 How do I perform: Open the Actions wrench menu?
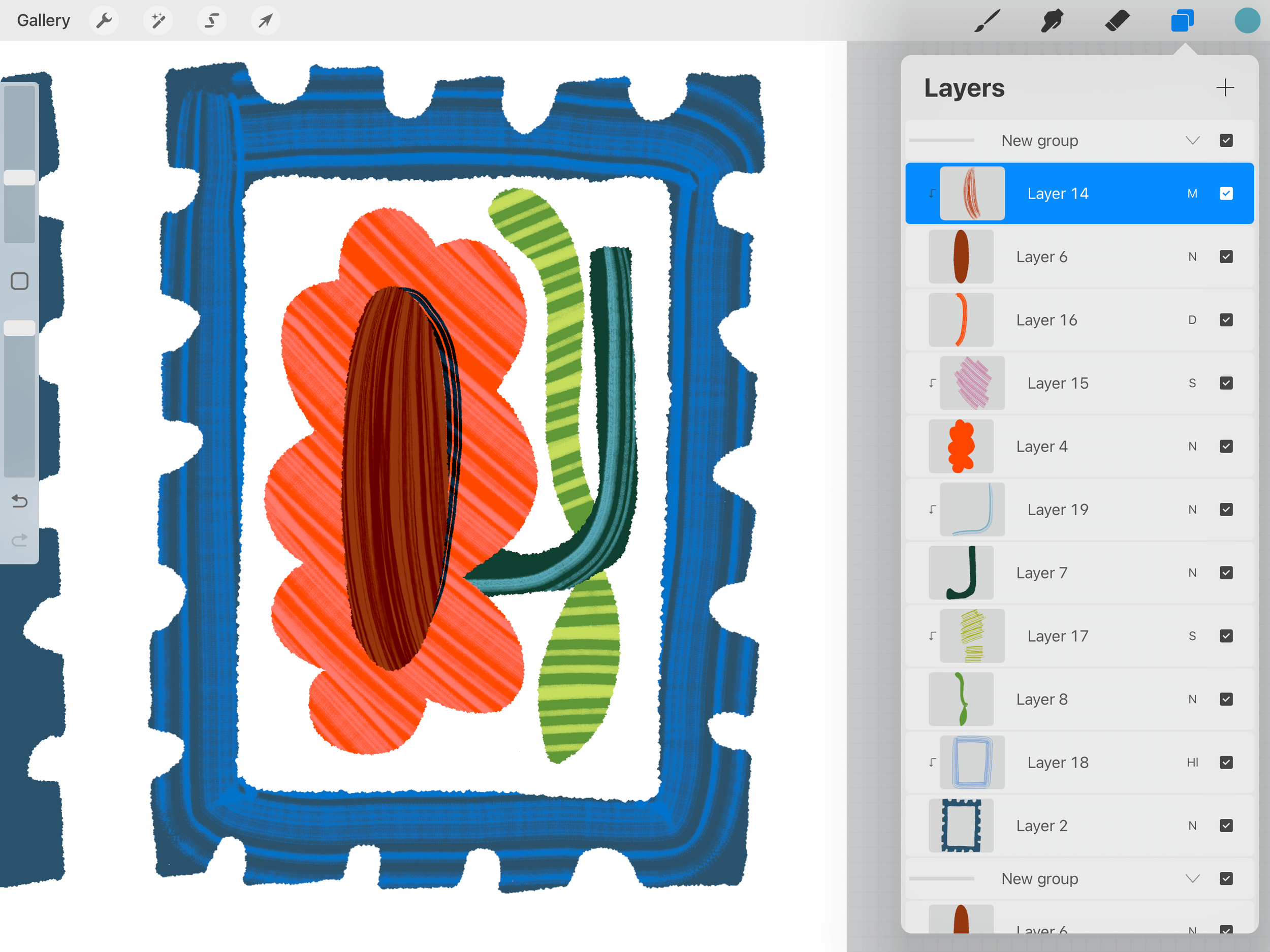tap(104, 21)
